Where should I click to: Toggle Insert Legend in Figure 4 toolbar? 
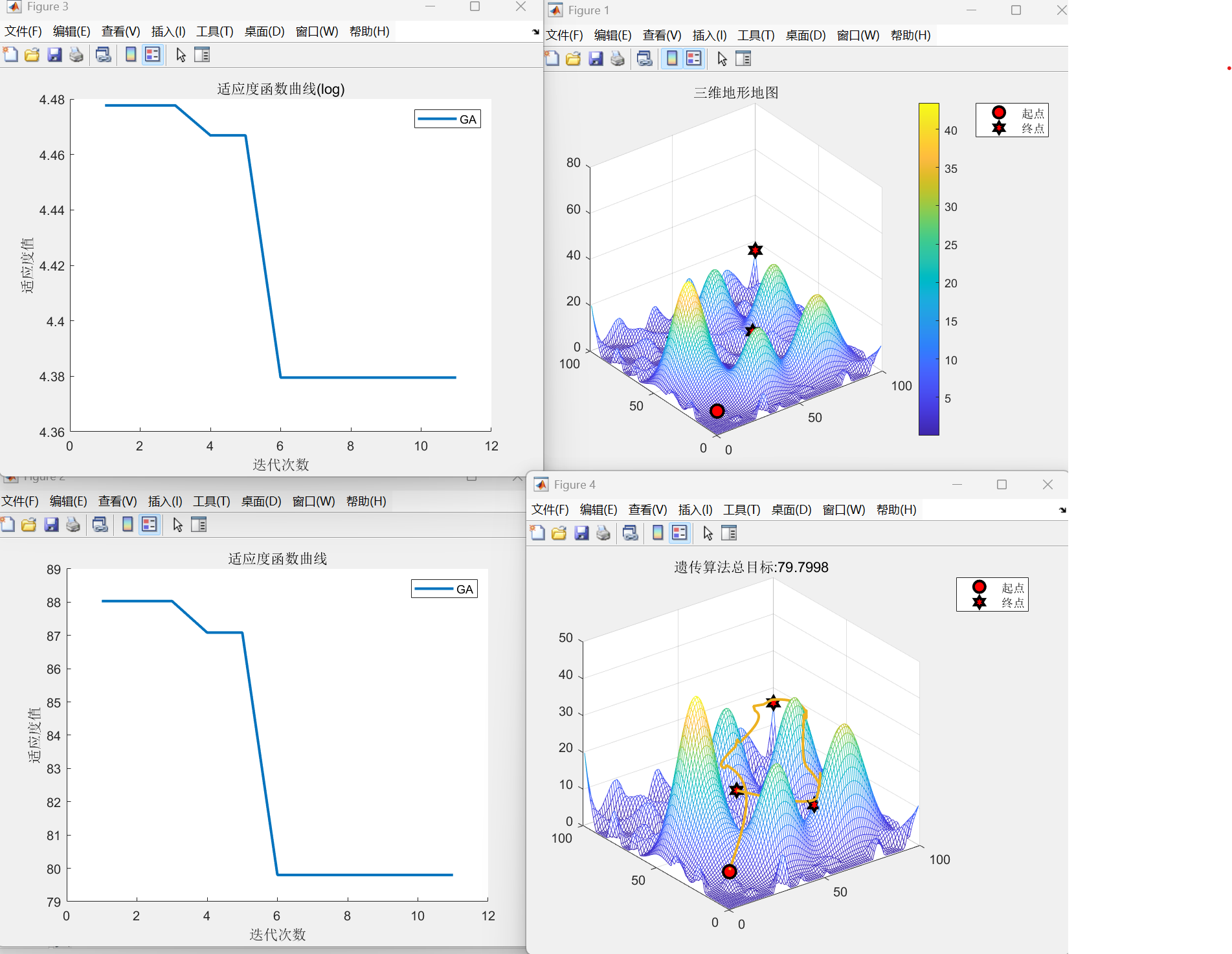pyautogui.click(x=679, y=533)
